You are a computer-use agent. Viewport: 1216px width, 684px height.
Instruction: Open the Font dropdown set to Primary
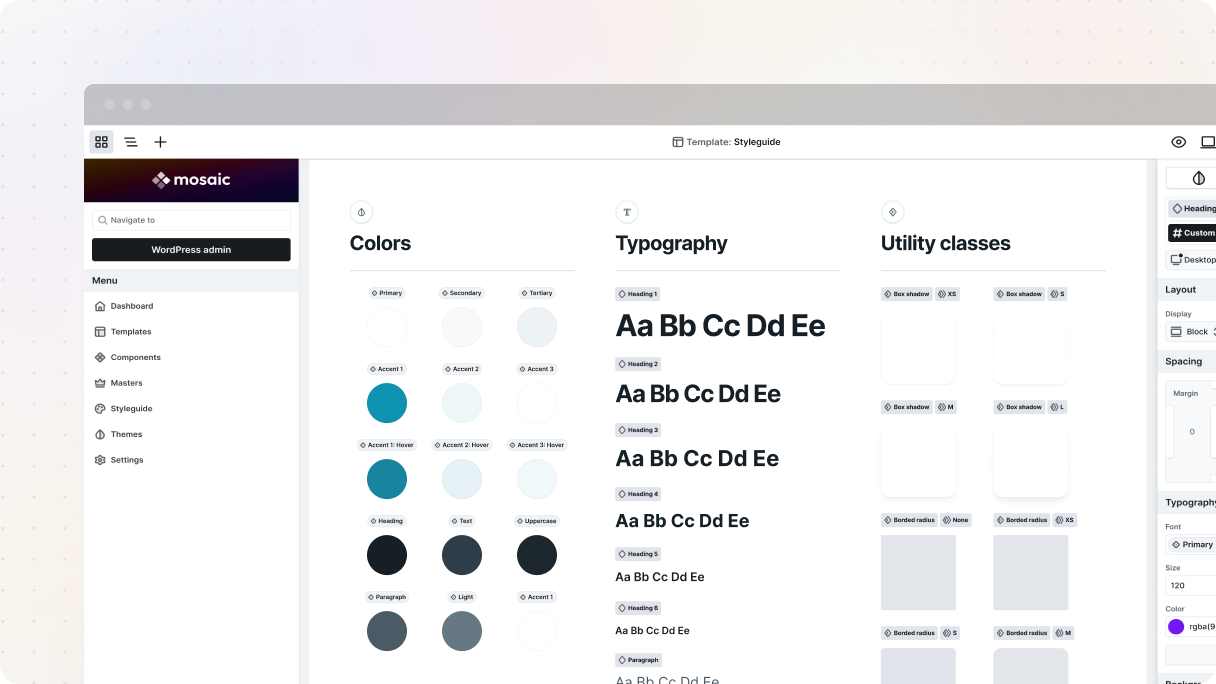pyautogui.click(x=1193, y=544)
